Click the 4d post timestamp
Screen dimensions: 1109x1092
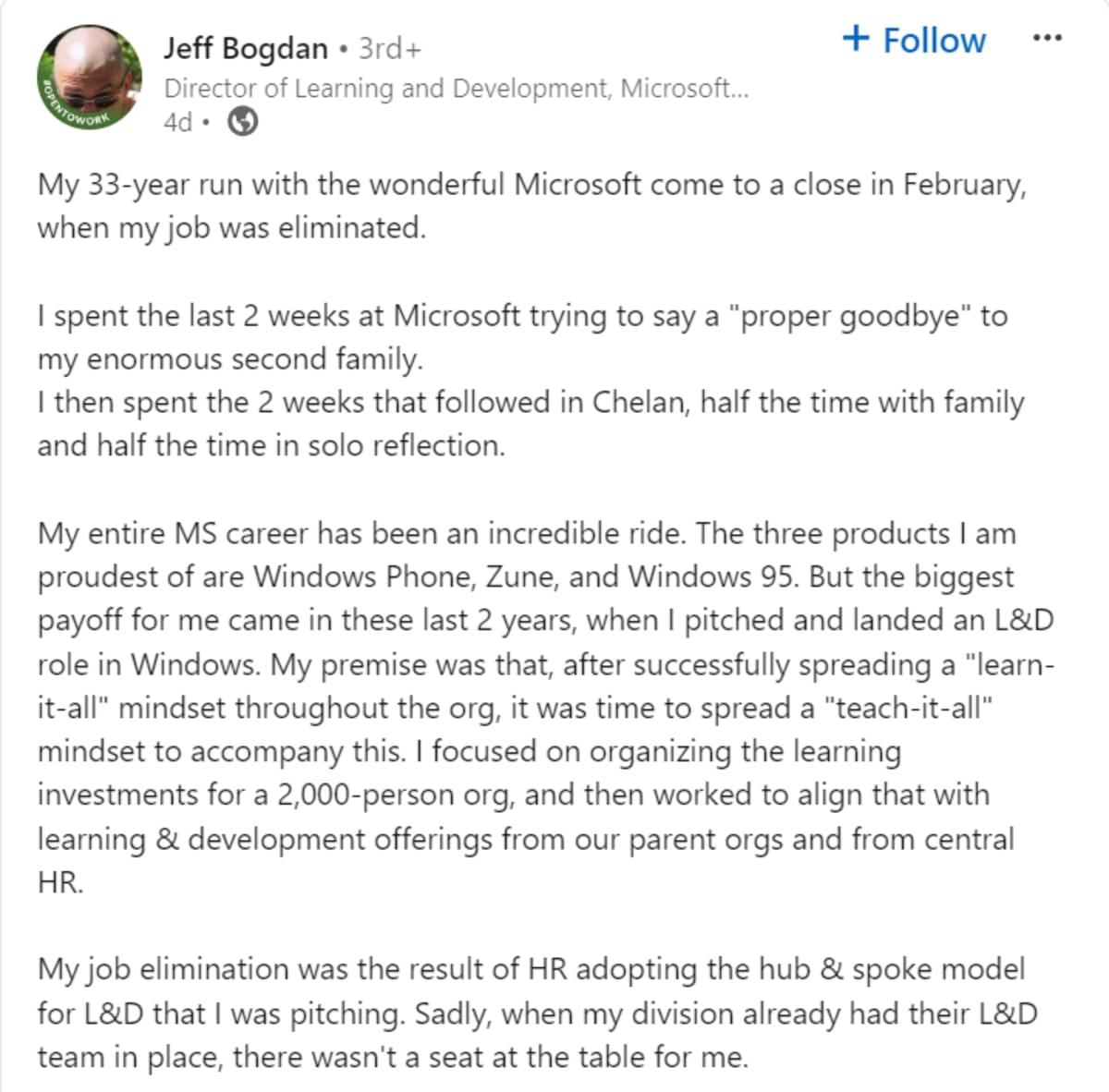[x=177, y=122]
